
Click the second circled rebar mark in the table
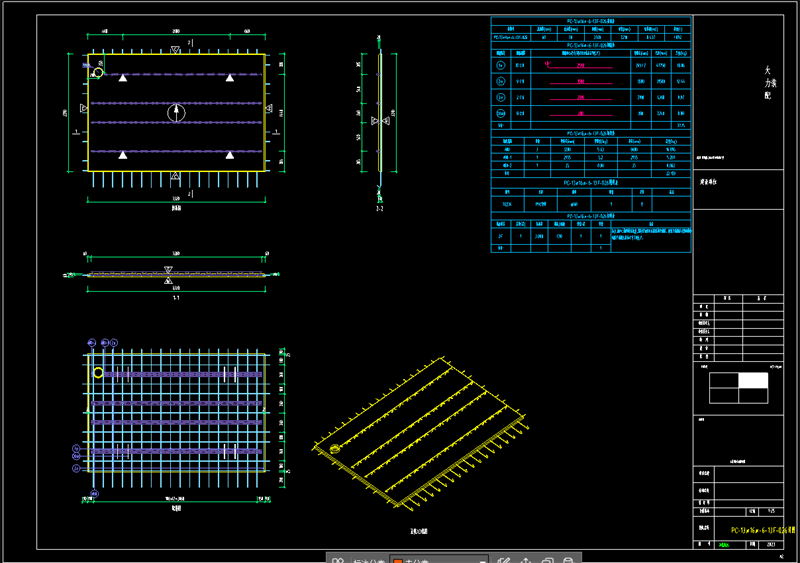click(501, 81)
